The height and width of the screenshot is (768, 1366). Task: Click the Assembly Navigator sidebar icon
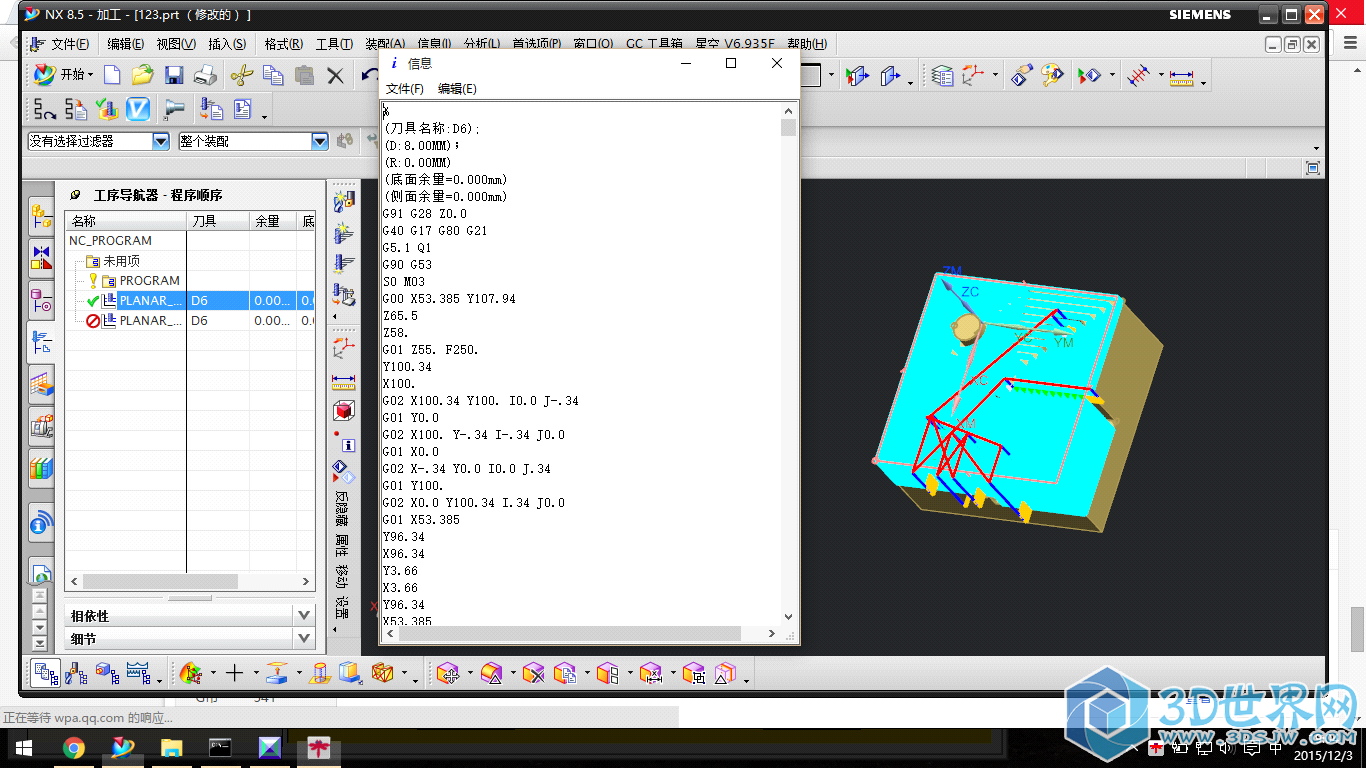pyautogui.click(x=41, y=215)
